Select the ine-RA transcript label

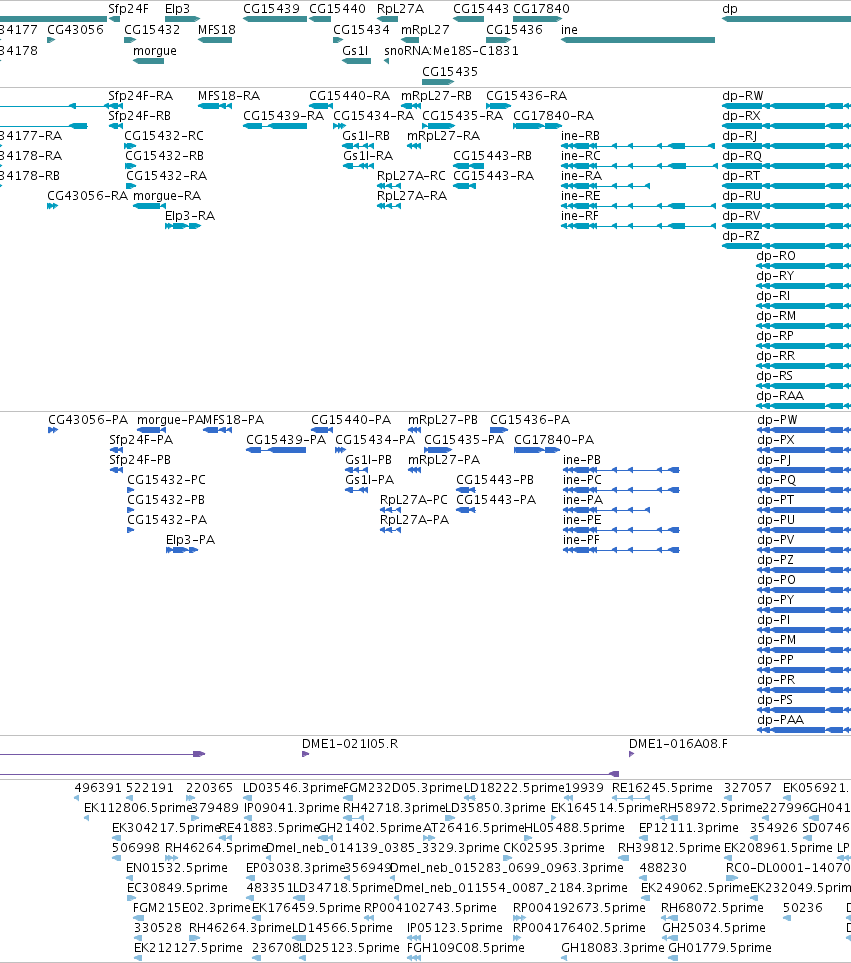pyautogui.click(x=581, y=176)
